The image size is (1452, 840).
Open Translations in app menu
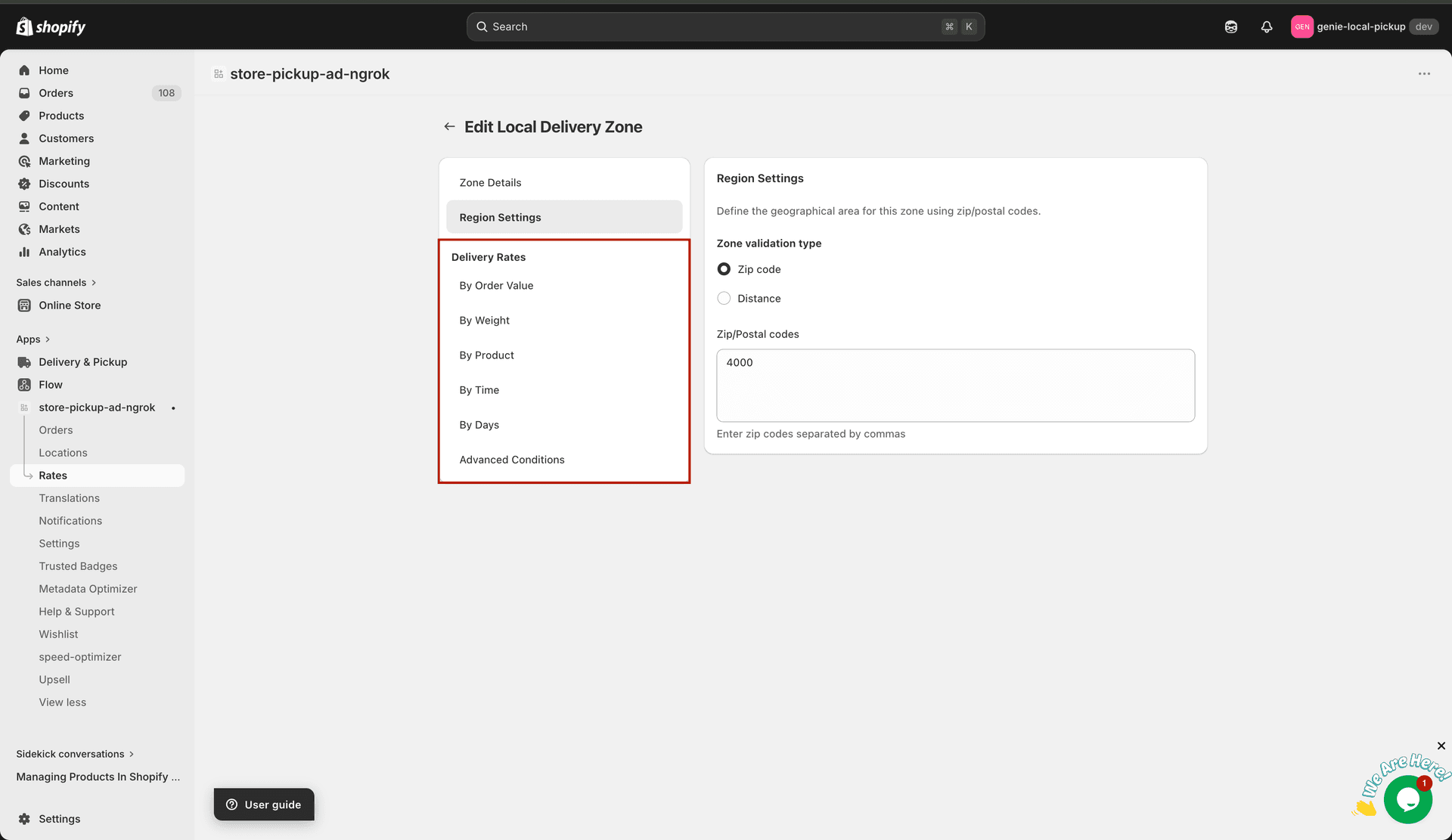(70, 498)
